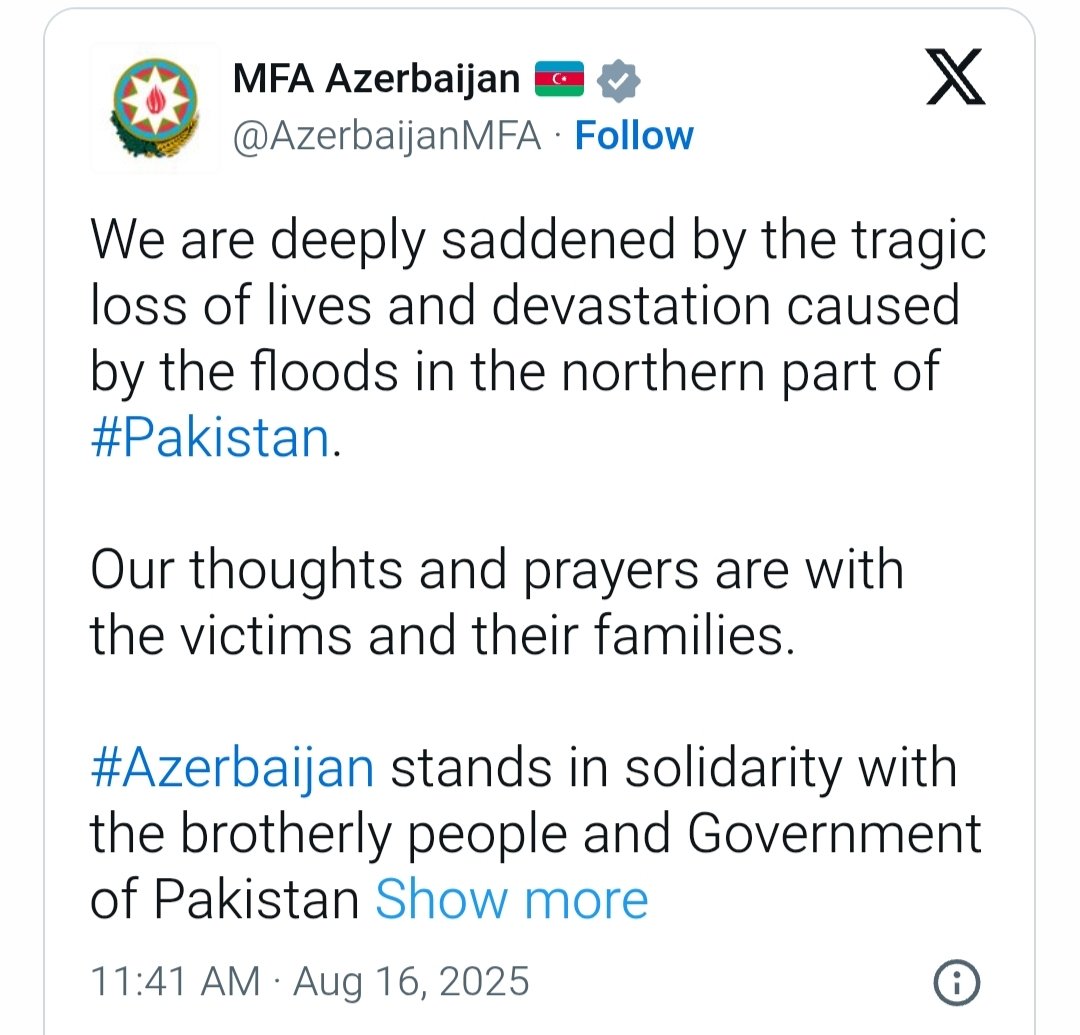The height and width of the screenshot is (1035, 1080).
Task: Open the tweet info icon
Action: (x=956, y=982)
